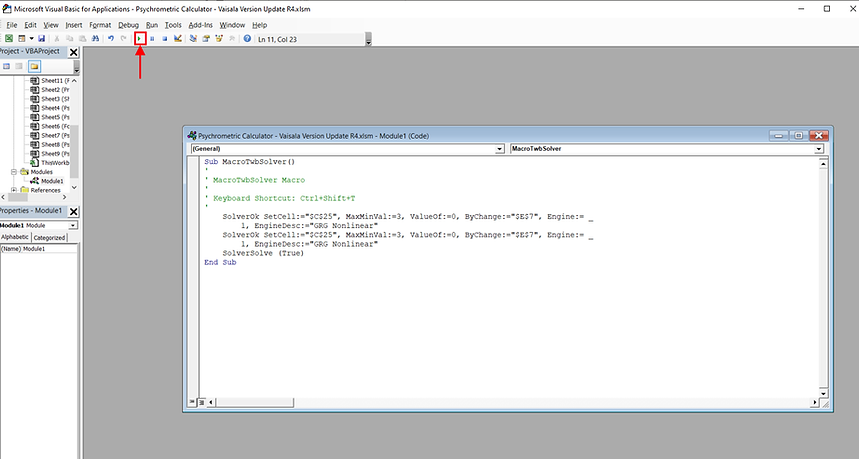Screen dimensions: 859x459
Task: Open the (General) object dropdown
Action: click(499, 149)
